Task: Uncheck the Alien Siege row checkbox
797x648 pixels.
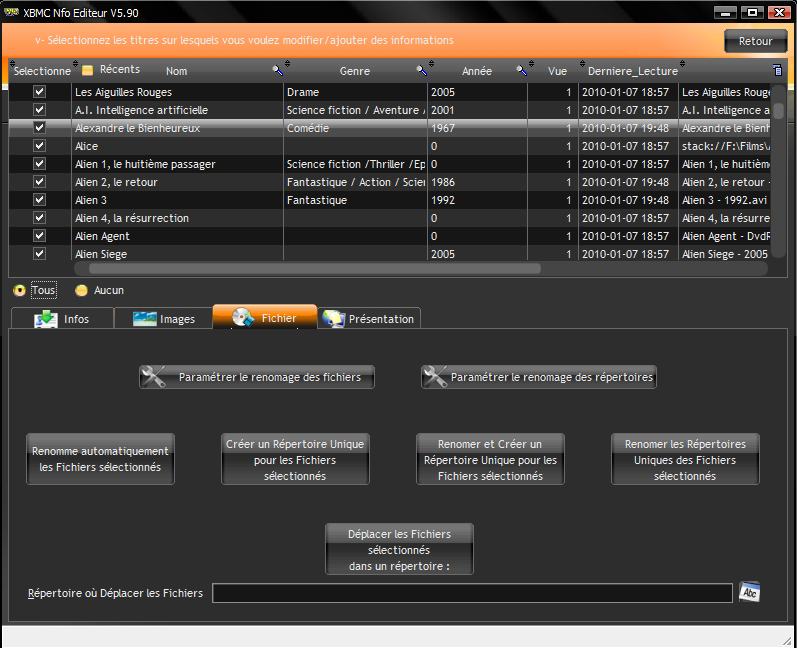Action: [39, 254]
